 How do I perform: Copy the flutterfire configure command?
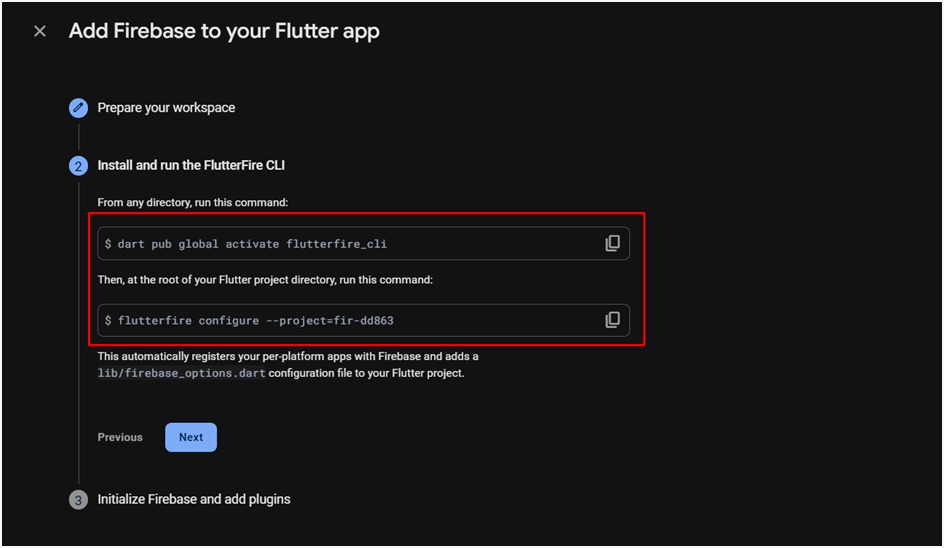point(612,320)
